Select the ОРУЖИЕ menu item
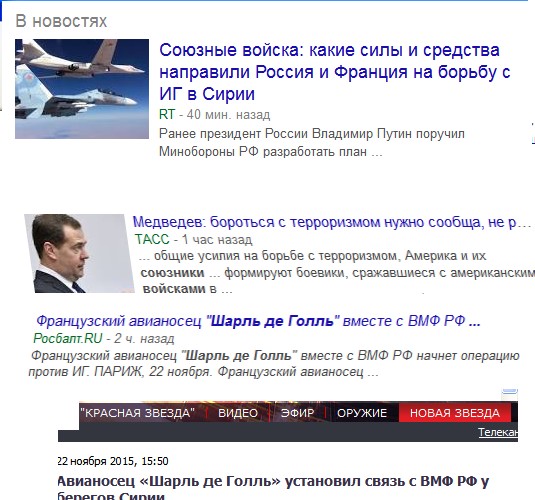This screenshot has width=535, height=500. point(362,413)
